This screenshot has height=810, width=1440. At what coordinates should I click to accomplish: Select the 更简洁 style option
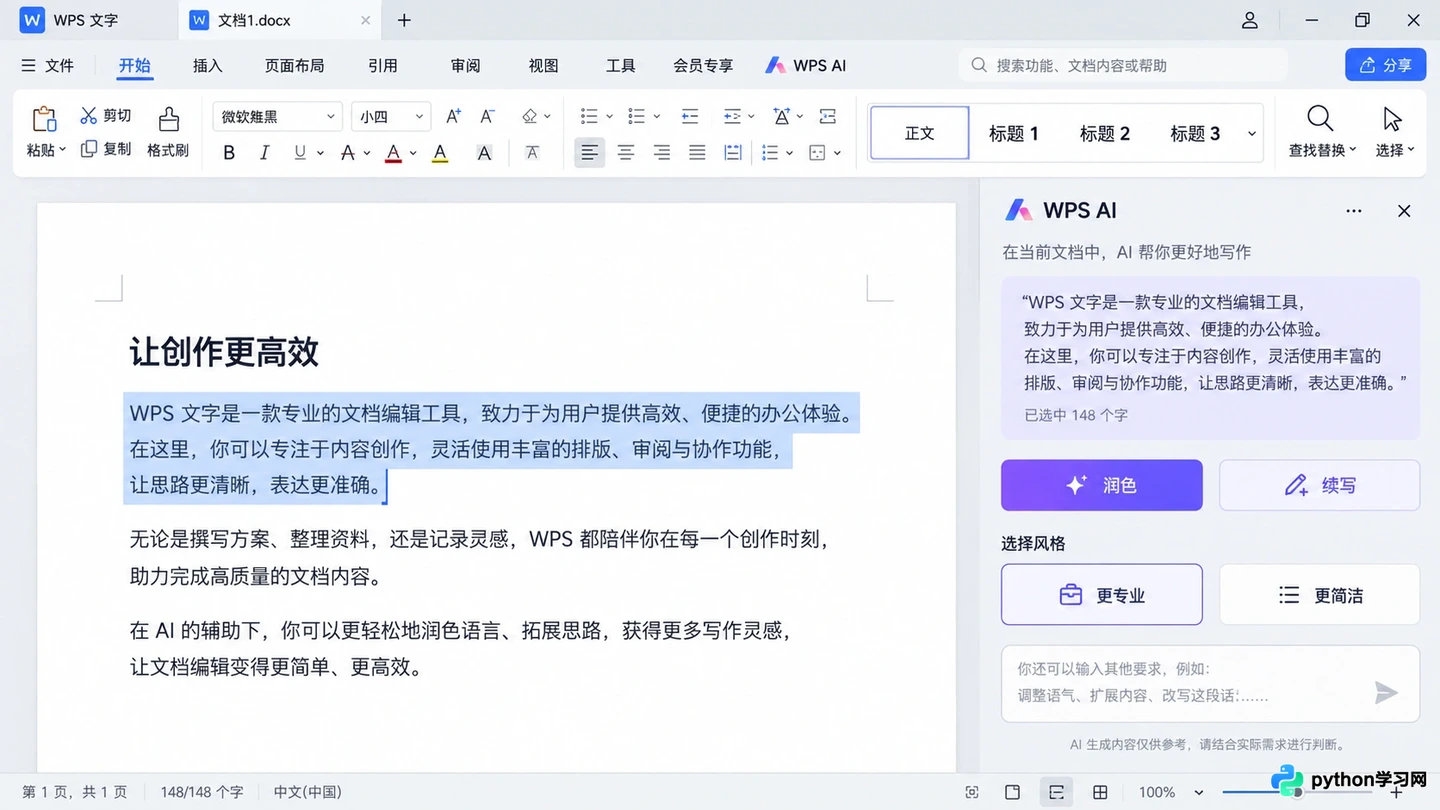tap(1320, 595)
